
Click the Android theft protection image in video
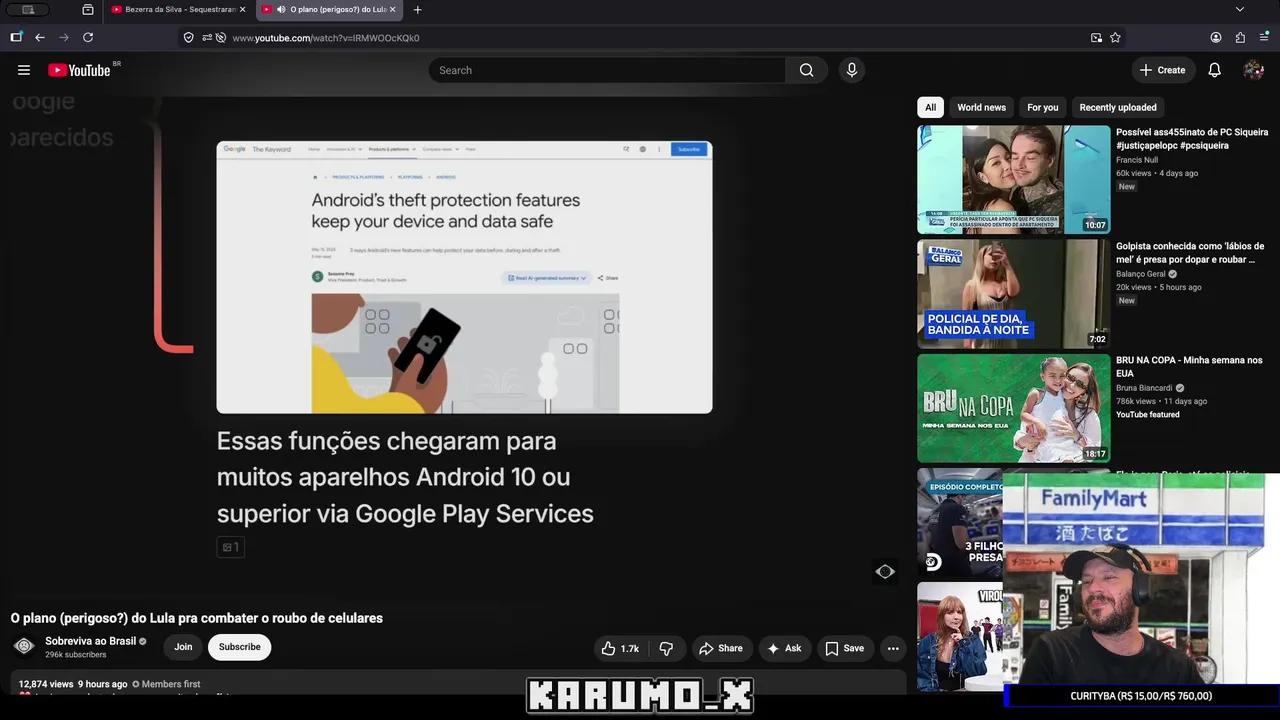click(x=464, y=277)
